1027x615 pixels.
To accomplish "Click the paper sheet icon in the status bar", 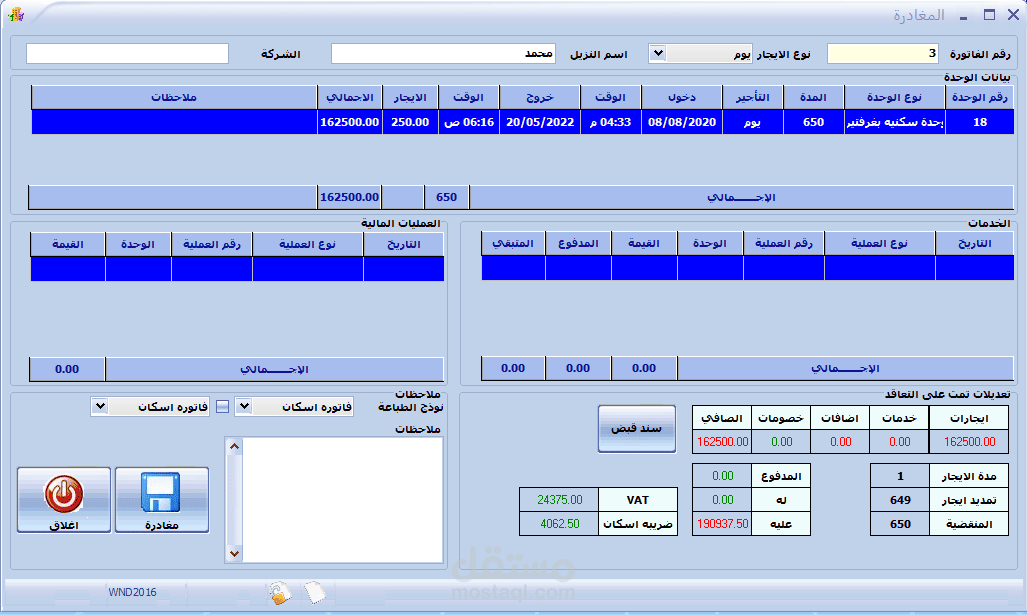I will coord(314,592).
